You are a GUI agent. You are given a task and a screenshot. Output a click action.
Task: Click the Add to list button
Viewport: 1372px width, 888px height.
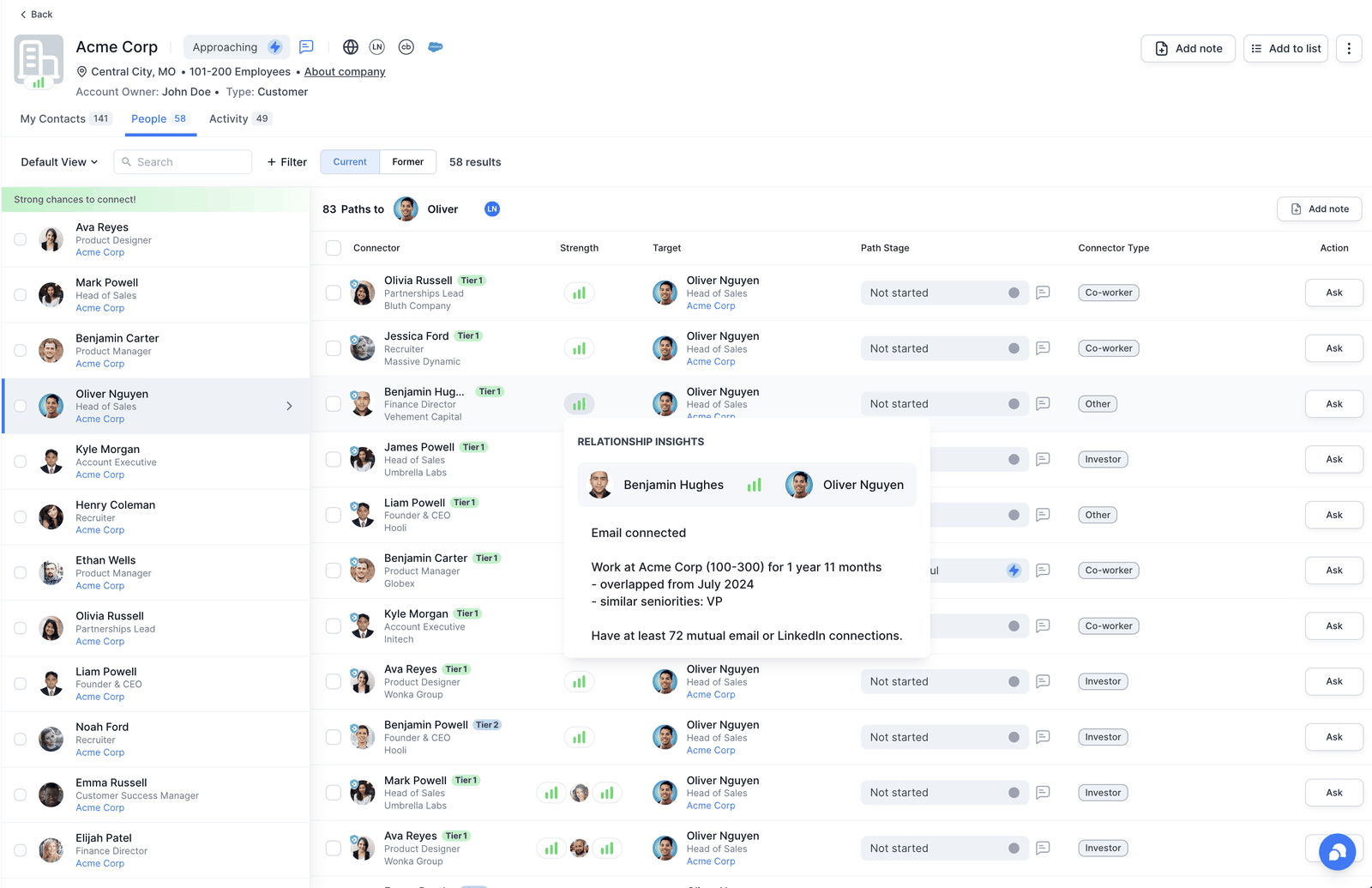1285,49
